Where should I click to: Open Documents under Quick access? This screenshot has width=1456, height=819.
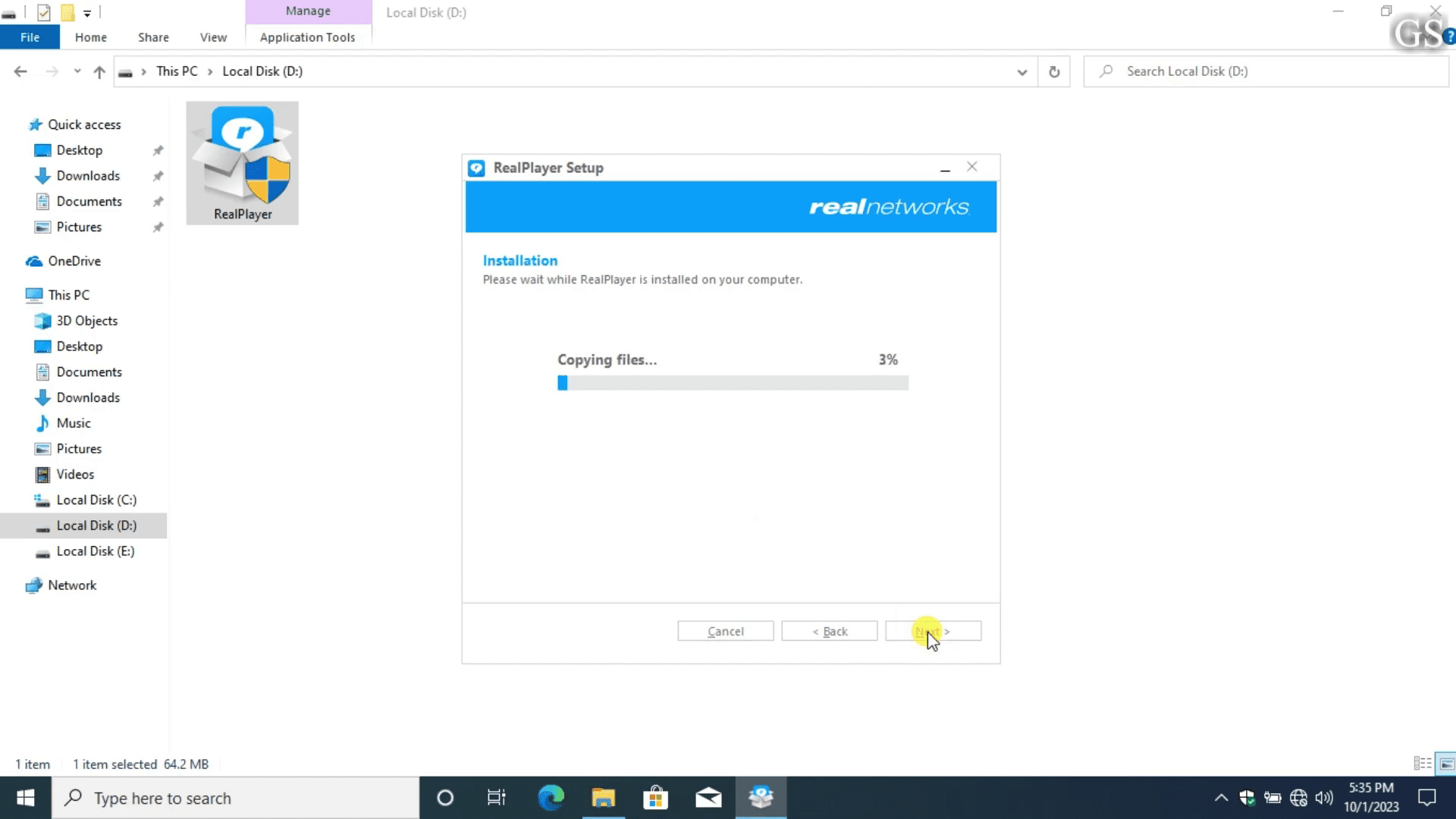[89, 202]
